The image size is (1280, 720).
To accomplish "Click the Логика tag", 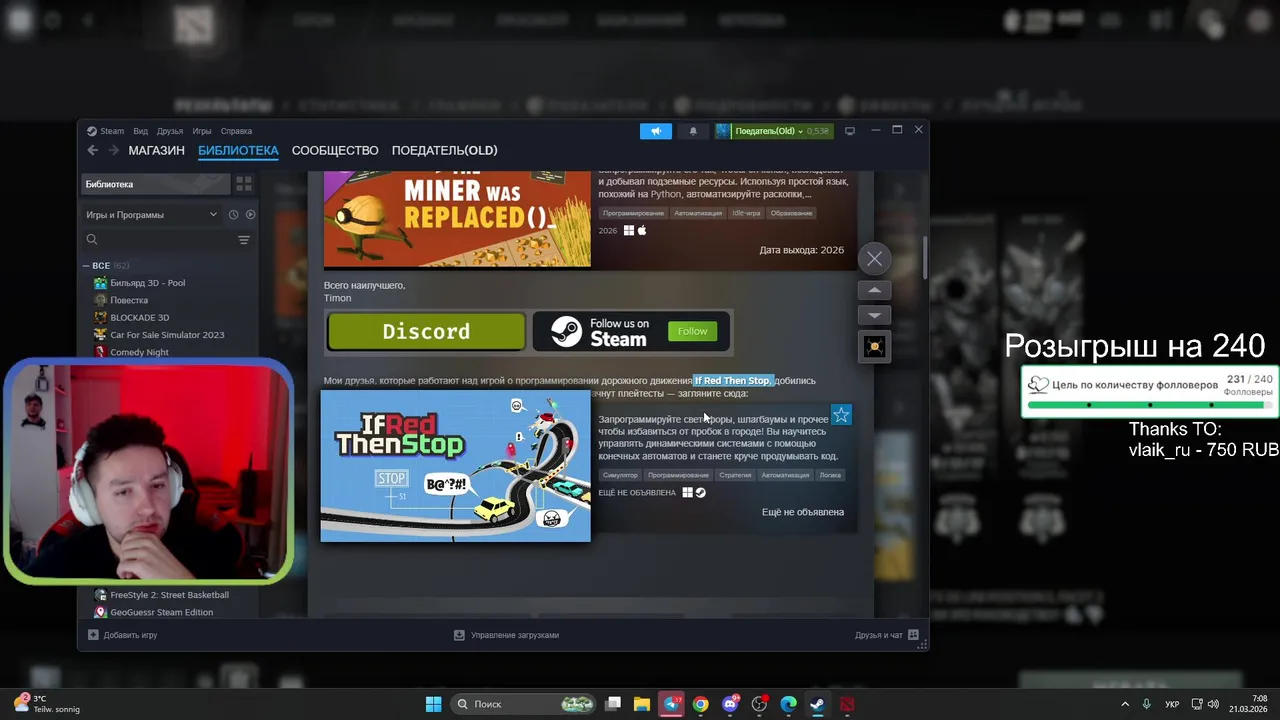I will [x=830, y=475].
